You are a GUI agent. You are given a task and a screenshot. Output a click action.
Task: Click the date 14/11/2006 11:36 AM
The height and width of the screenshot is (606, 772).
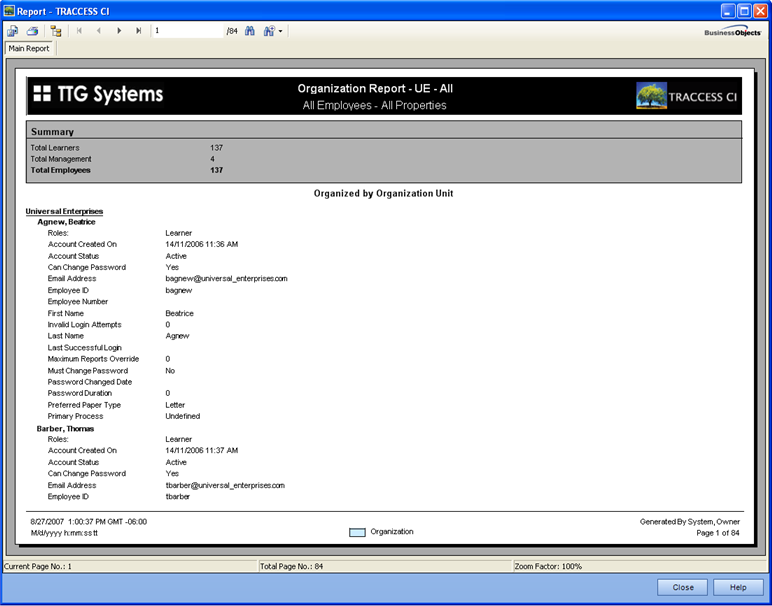202,244
